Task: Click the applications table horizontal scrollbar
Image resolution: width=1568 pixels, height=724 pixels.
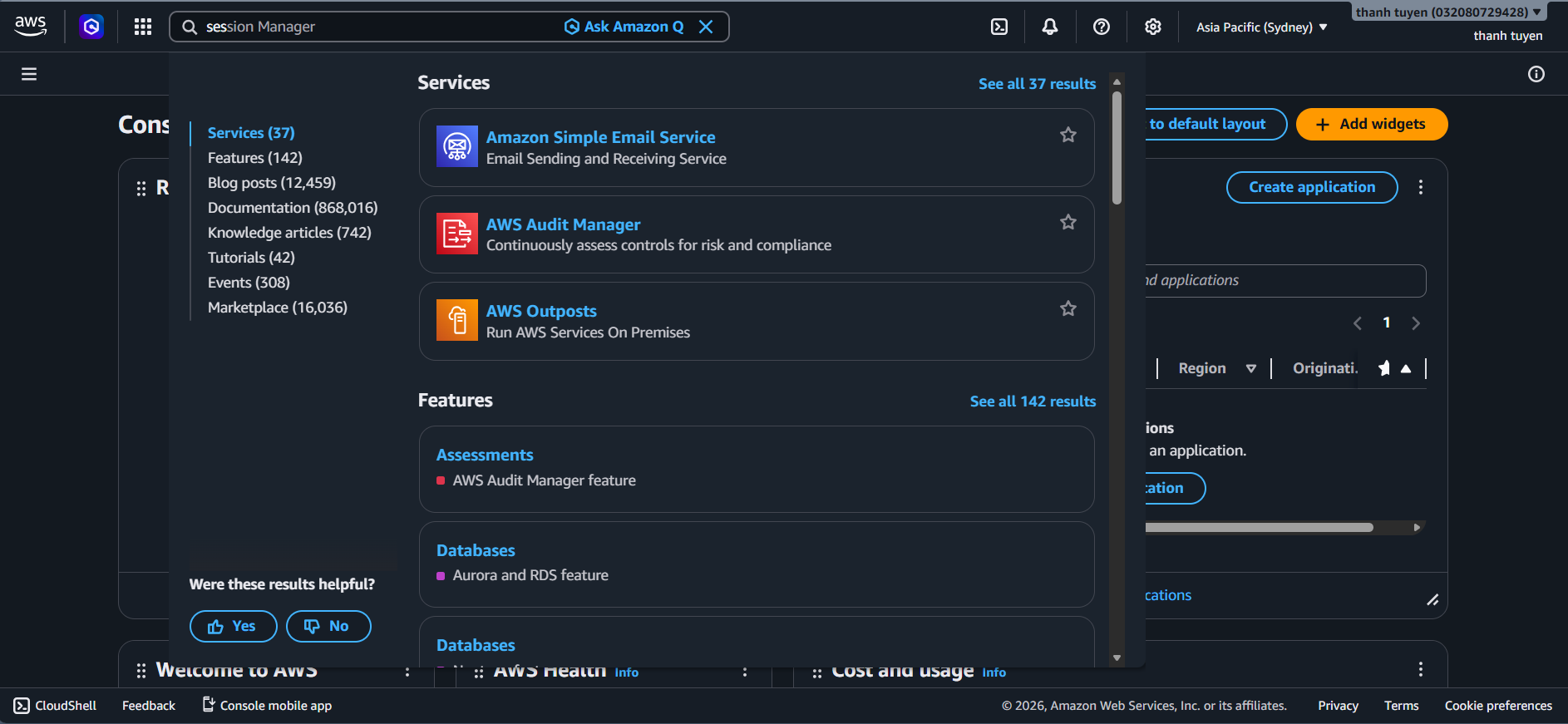Action: pos(1260,527)
